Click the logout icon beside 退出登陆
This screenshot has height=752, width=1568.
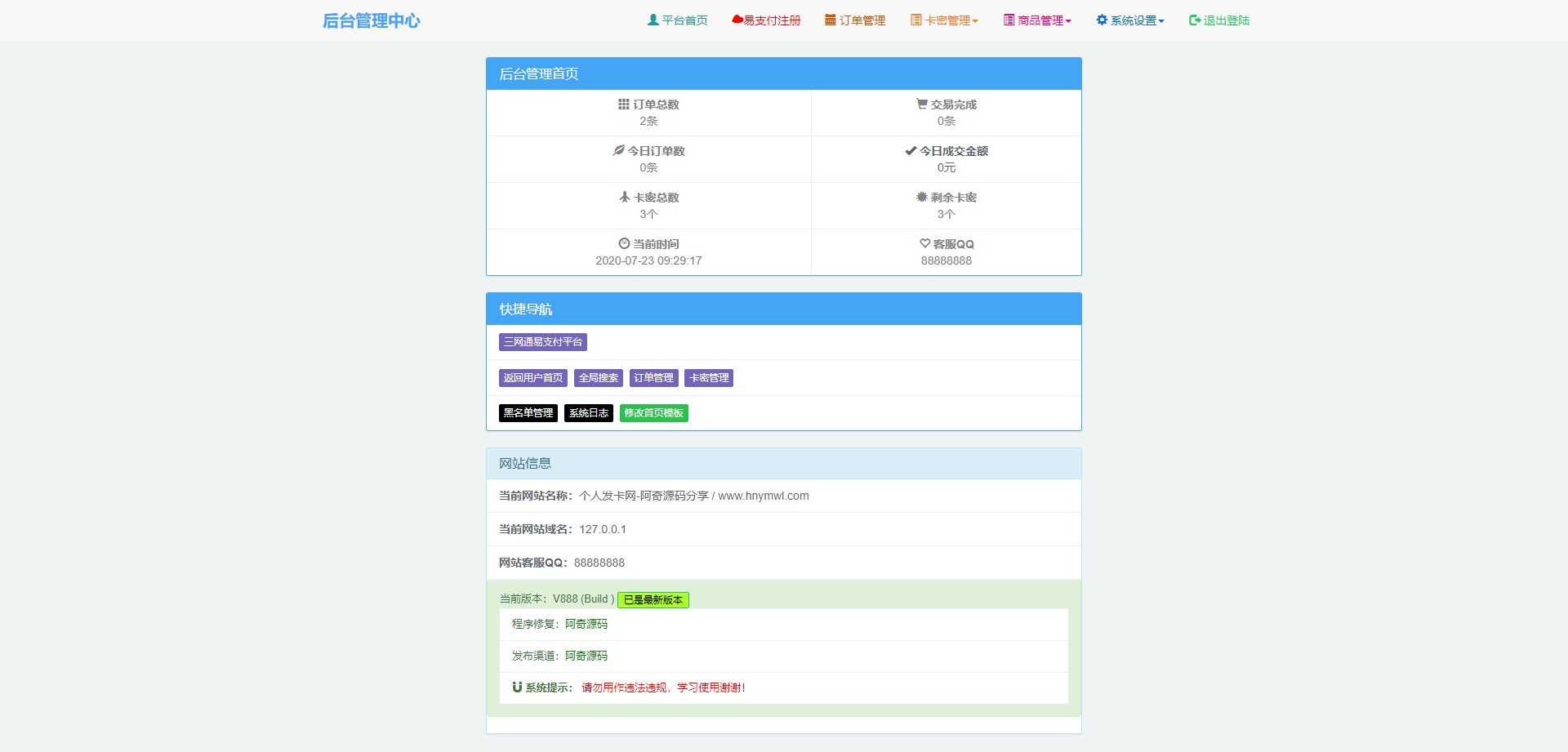coord(1195,20)
